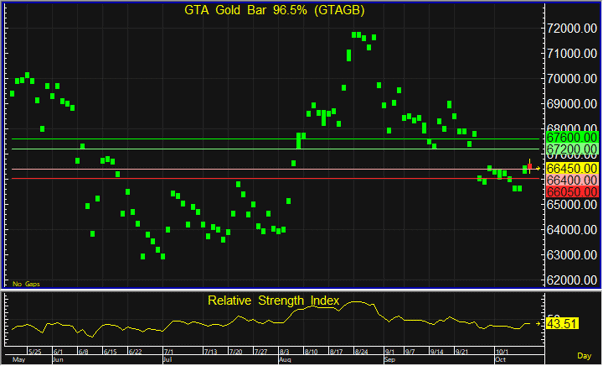The width and height of the screenshot is (603, 366).
Task: Click the Relative Strength Index title
Action: pos(273,300)
